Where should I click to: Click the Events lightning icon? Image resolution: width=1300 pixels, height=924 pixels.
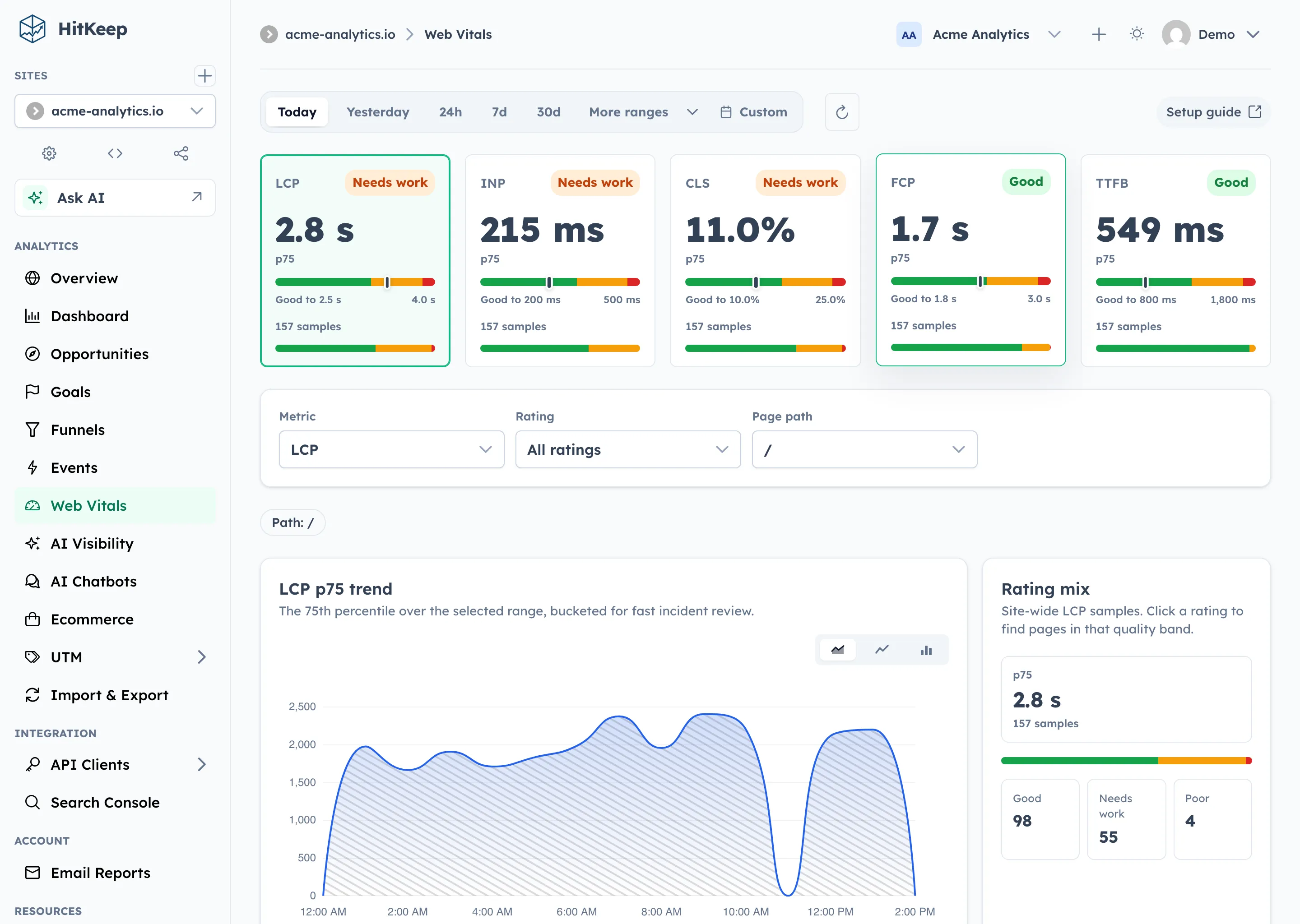click(x=32, y=468)
